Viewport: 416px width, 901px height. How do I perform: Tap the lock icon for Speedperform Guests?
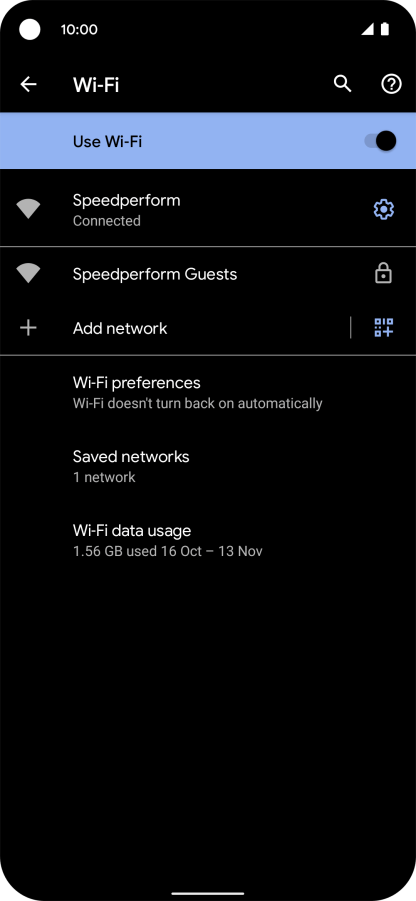(x=383, y=274)
